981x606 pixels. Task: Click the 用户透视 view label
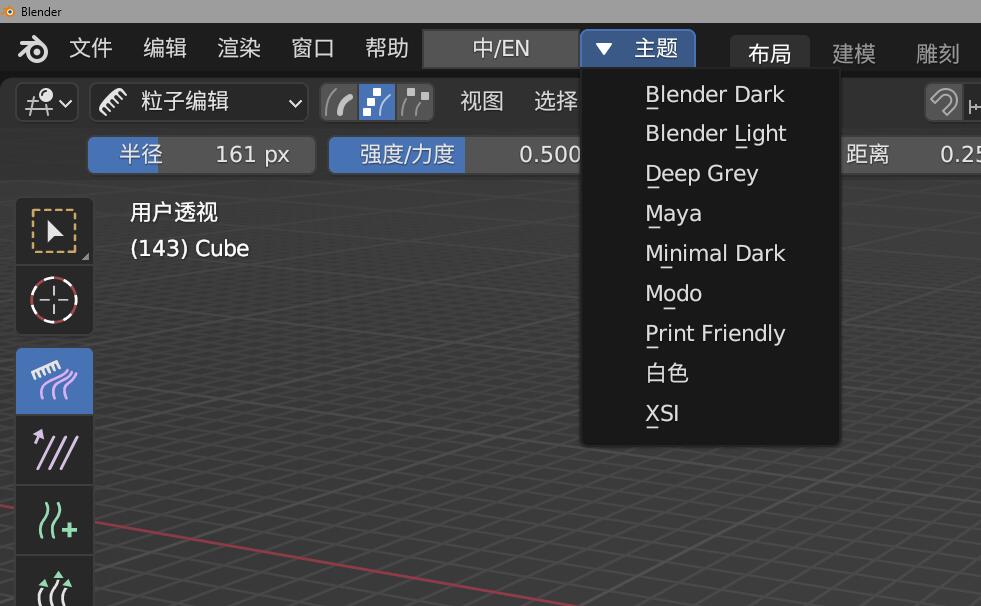(x=174, y=213)
